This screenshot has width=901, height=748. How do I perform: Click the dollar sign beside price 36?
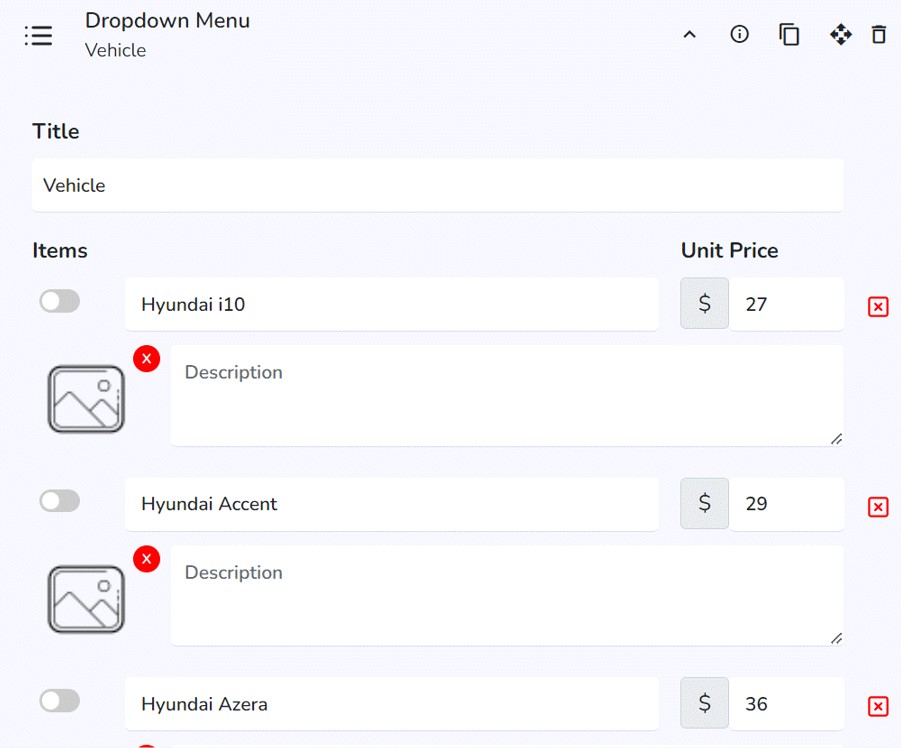point(704,703)
